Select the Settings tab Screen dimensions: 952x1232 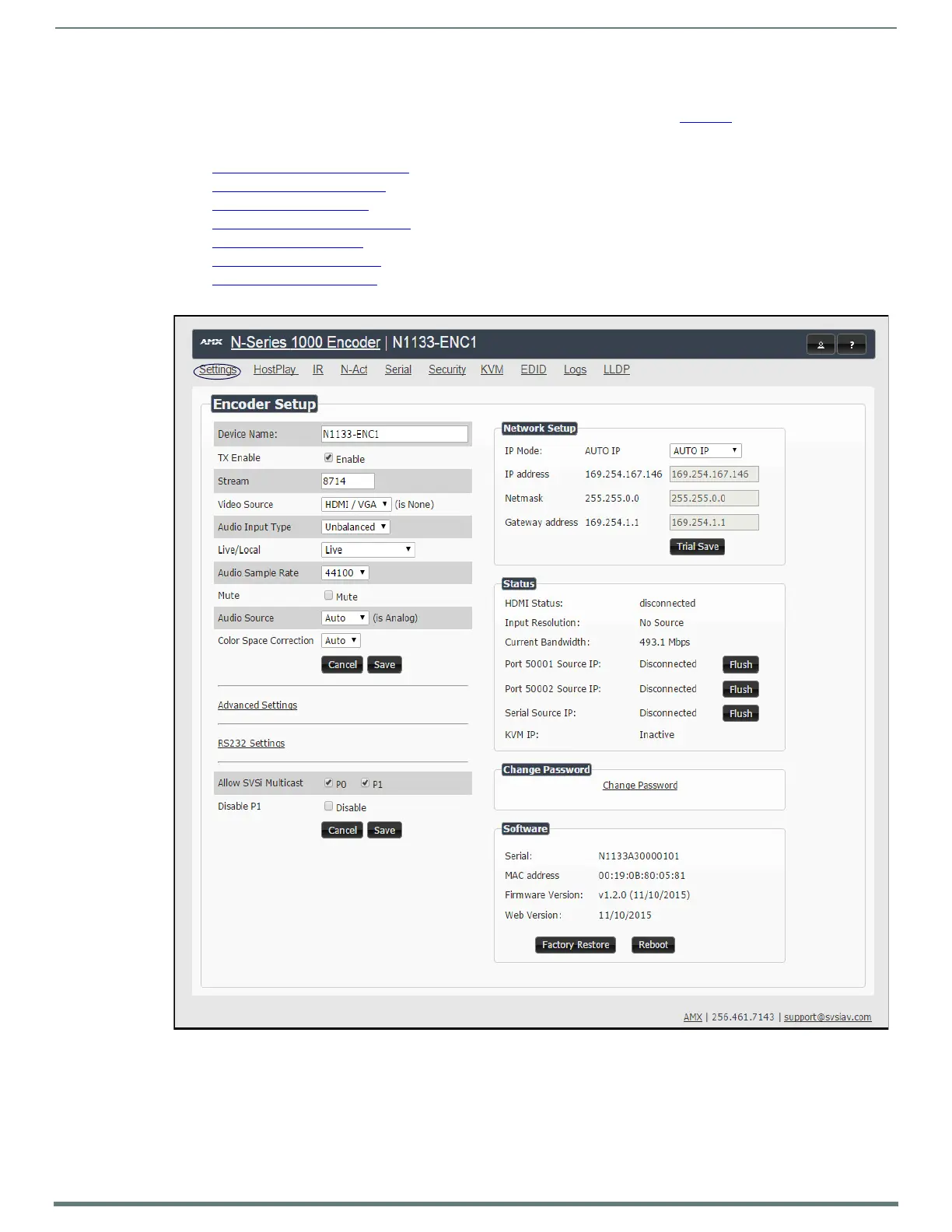pos(217,370)
